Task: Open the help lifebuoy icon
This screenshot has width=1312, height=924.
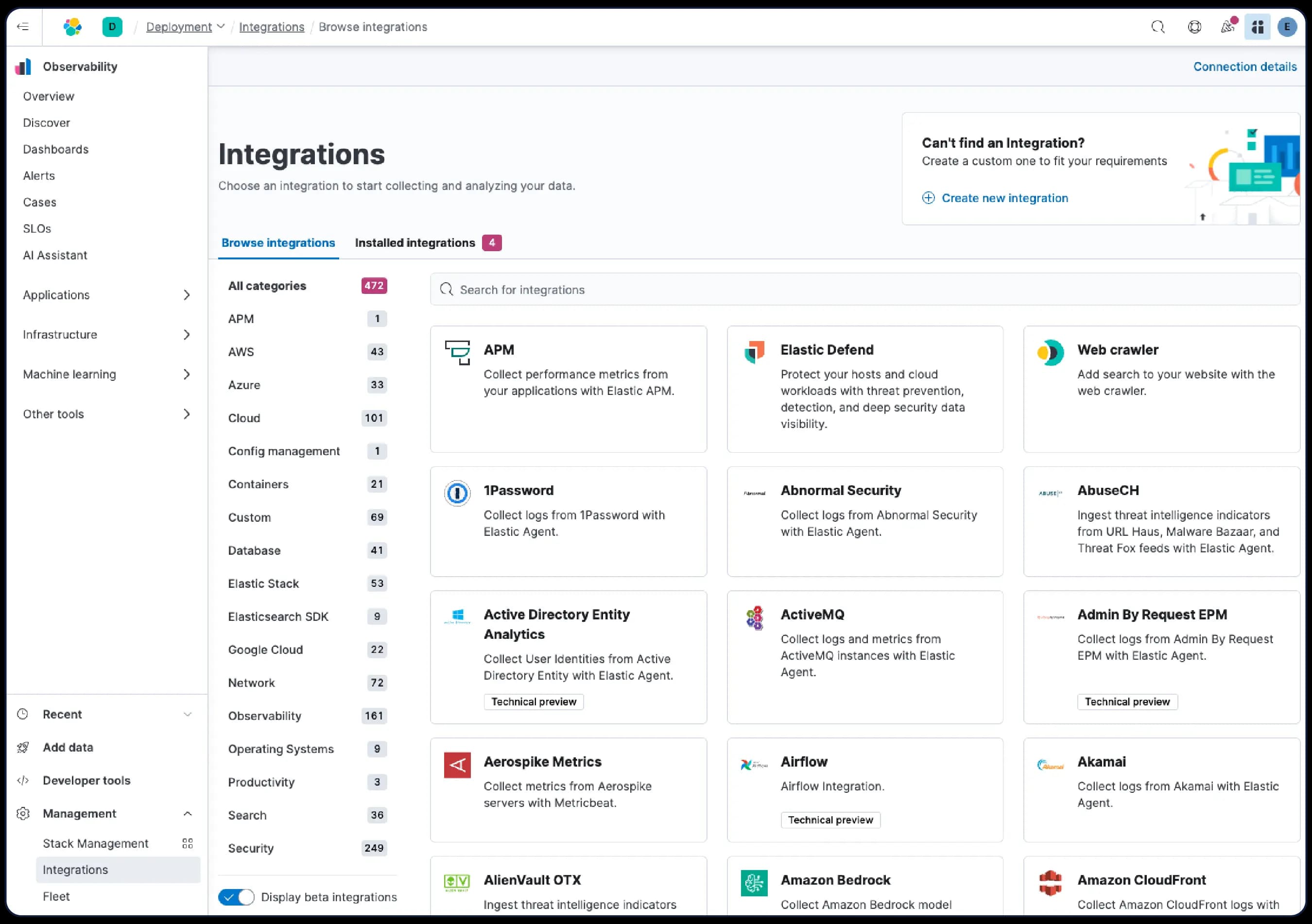Action: 1194,27
